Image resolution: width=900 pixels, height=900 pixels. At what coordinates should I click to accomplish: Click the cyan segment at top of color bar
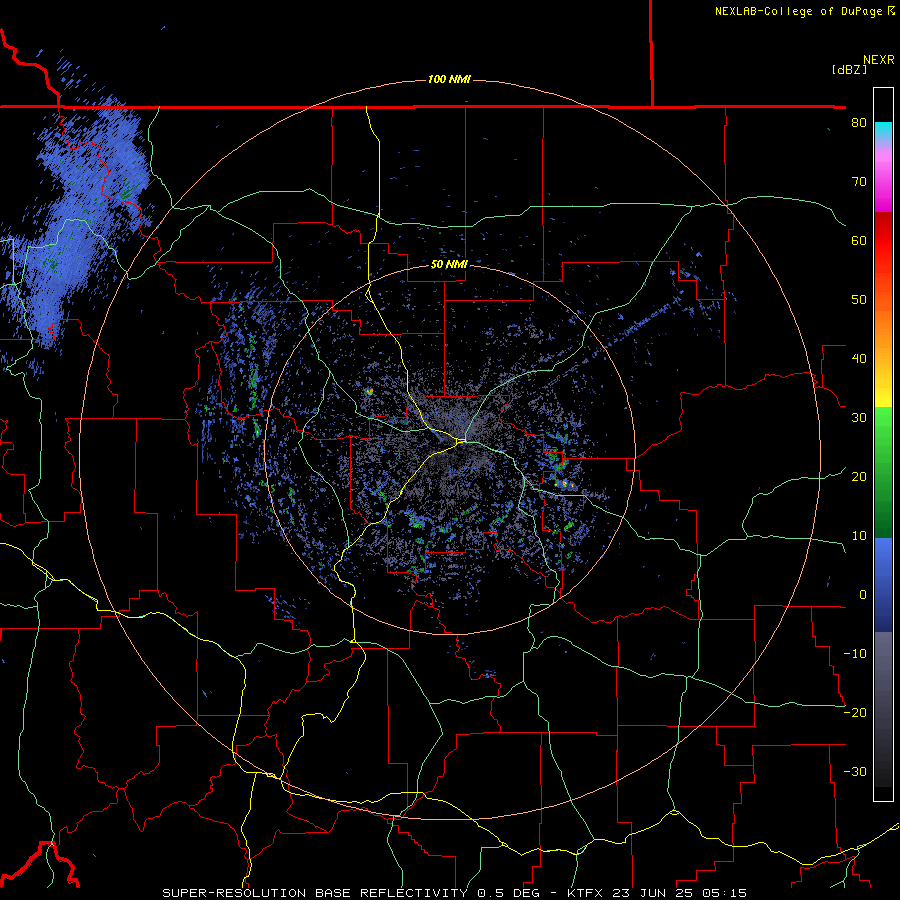tap(883, 130)
